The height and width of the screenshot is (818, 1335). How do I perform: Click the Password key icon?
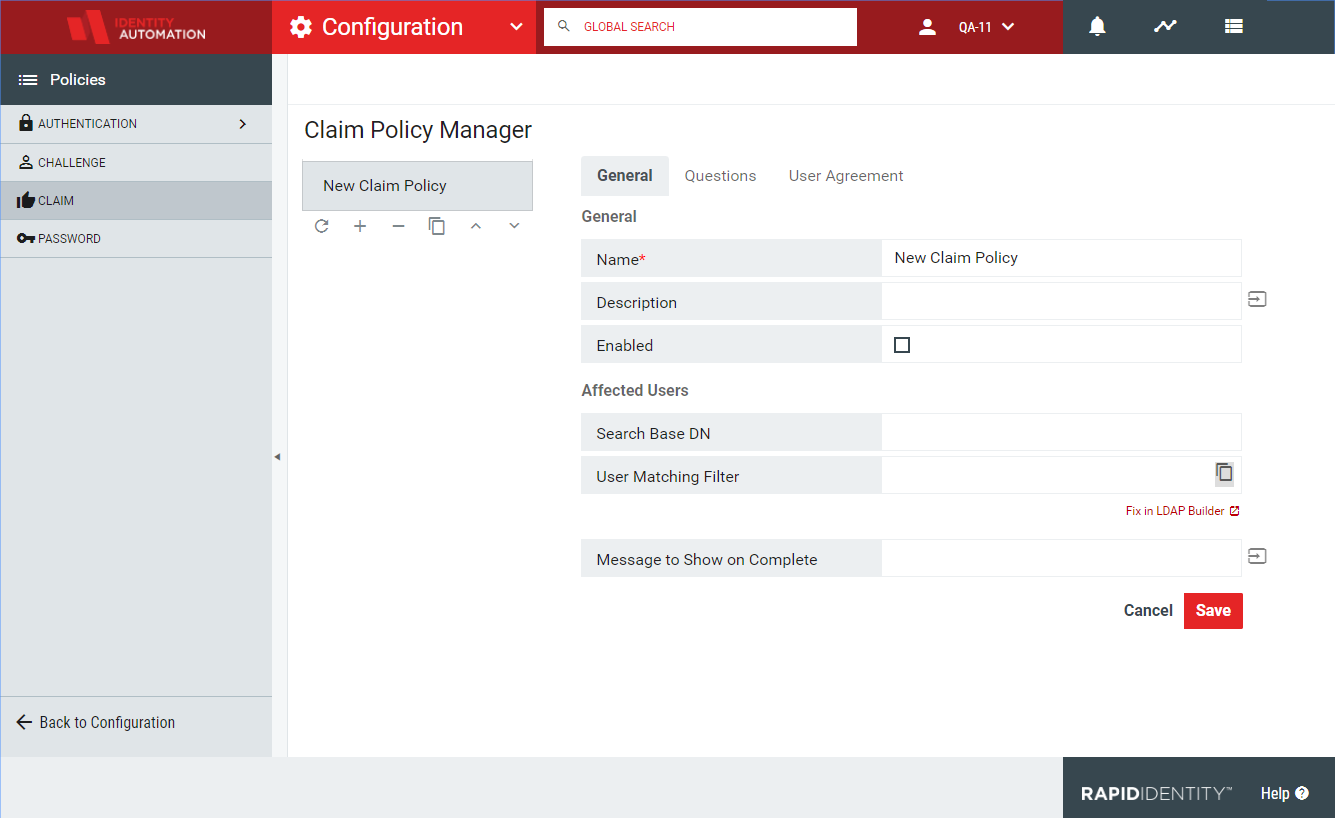[26, 238]
